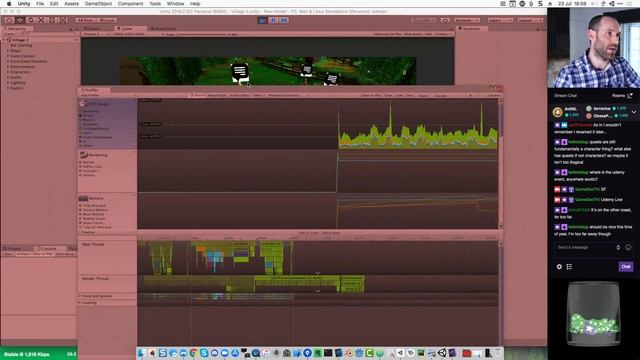Select the combined Transform tool

pyautogui.click(x=62, y=20)
